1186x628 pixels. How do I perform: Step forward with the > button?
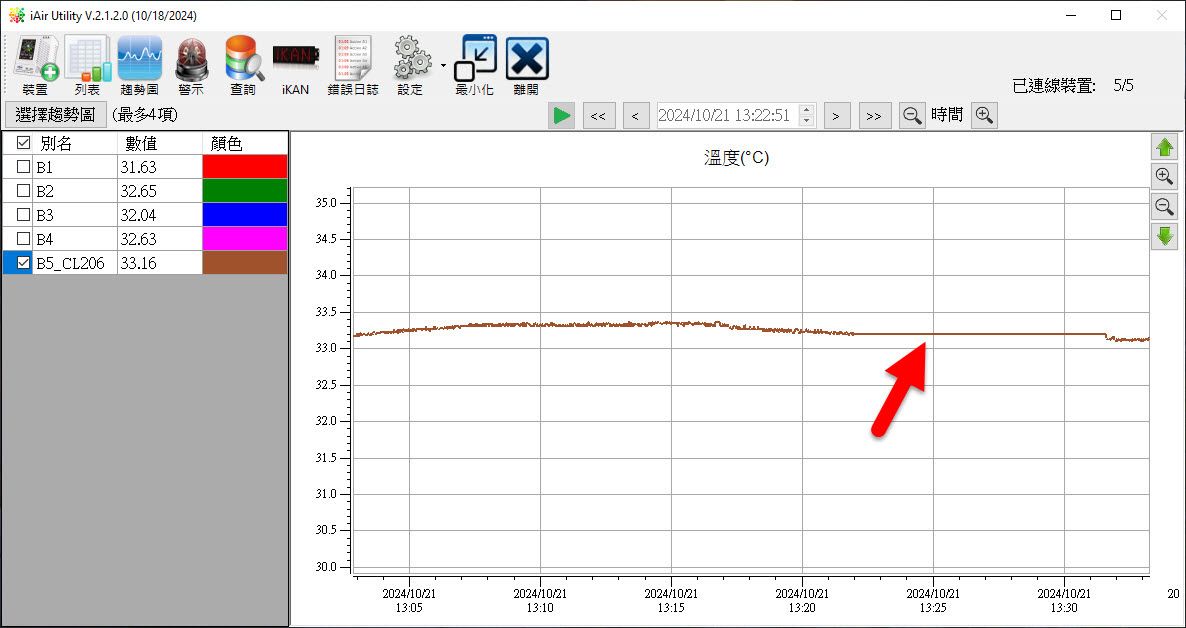(x=837, y=116)
